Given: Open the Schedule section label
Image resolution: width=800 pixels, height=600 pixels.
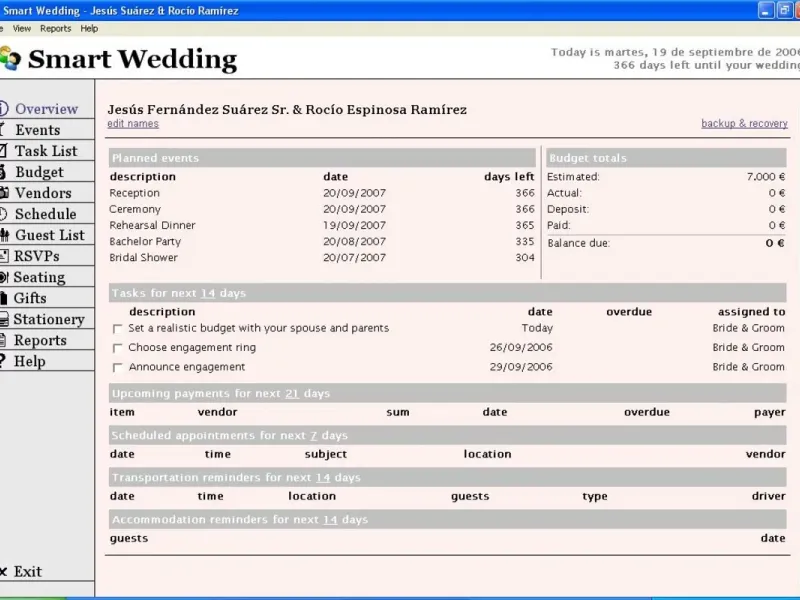Looking at the screenshot, I should coord(45,214).
